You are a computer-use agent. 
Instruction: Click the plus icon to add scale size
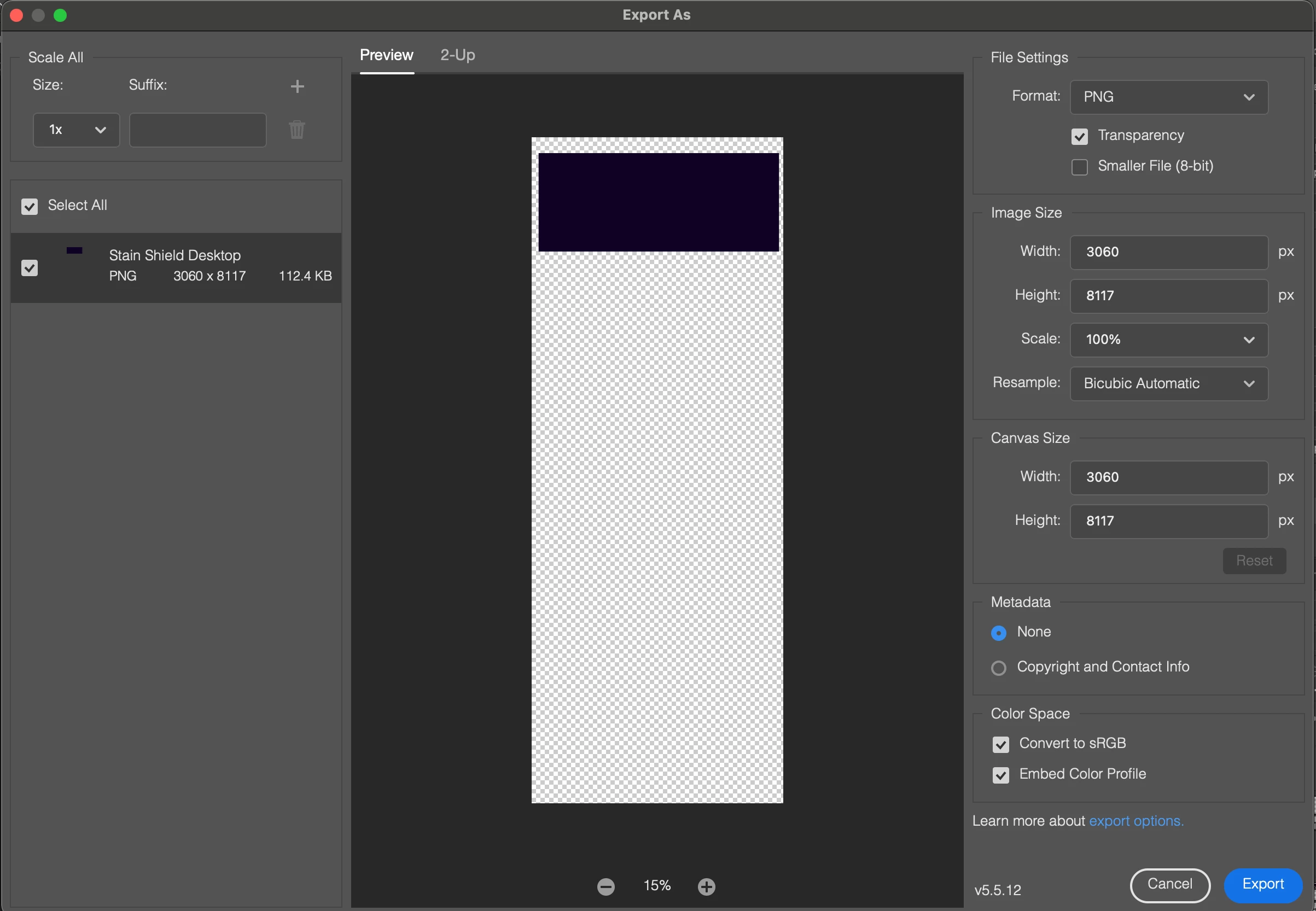point(297,86)
